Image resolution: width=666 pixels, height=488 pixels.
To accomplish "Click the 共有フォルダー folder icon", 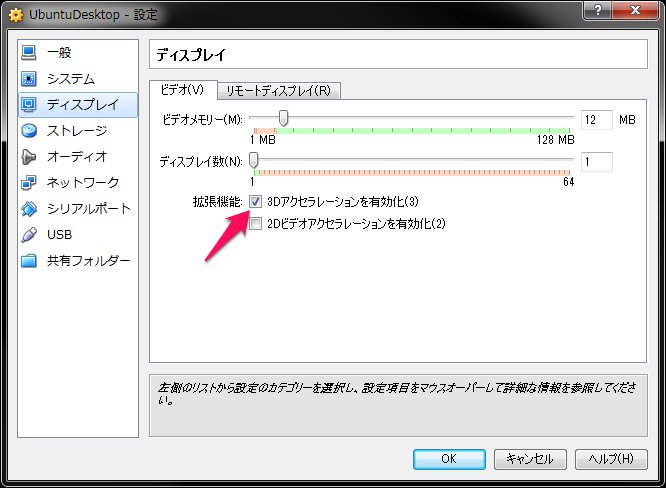I will tap(28, 260).
